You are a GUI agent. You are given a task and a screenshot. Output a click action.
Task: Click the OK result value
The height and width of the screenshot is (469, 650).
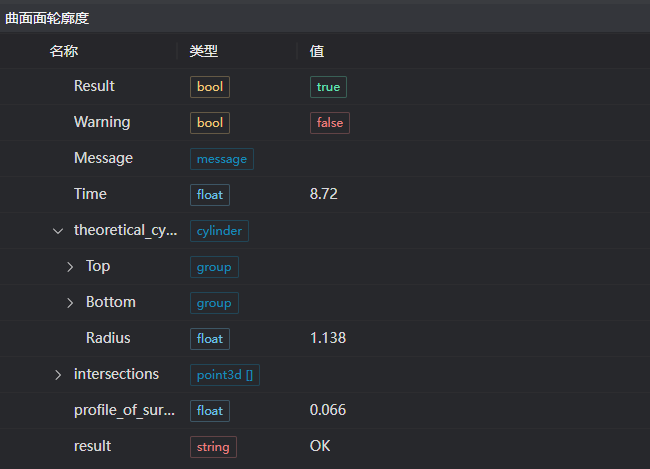point(320,446)
